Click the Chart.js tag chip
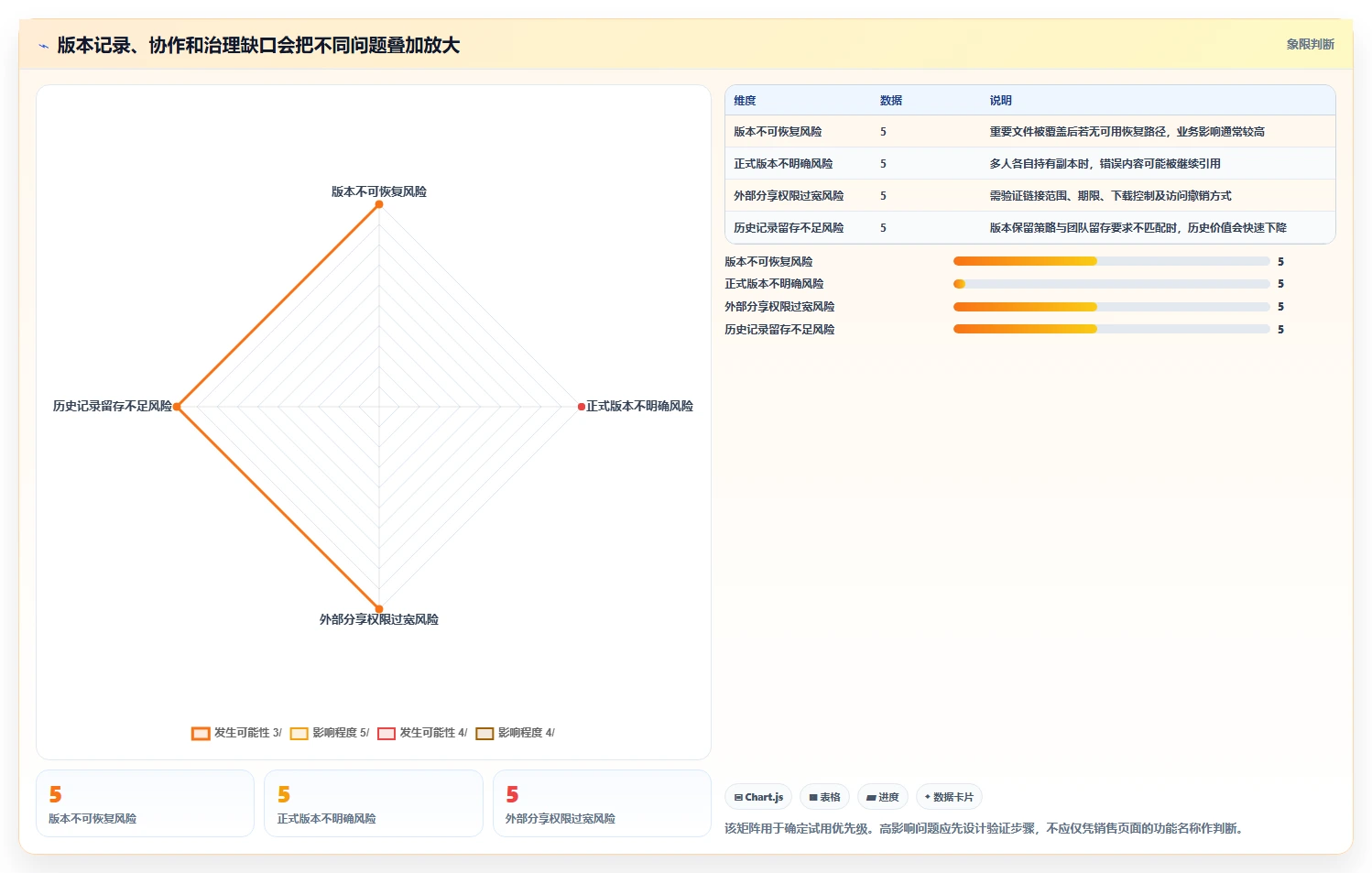 [758, 797]
